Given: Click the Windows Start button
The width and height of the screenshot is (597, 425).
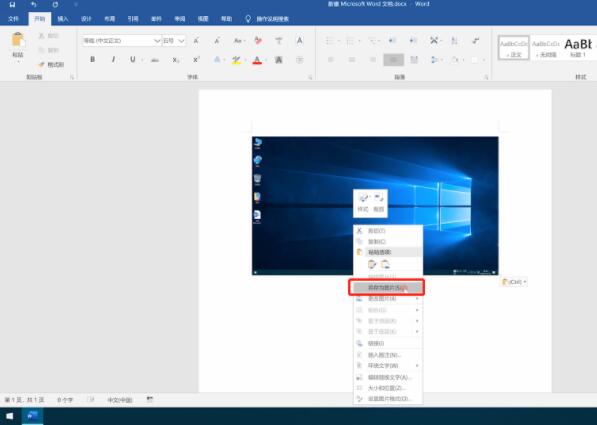Looking at the screenshot, I should (x=10, y=416).
